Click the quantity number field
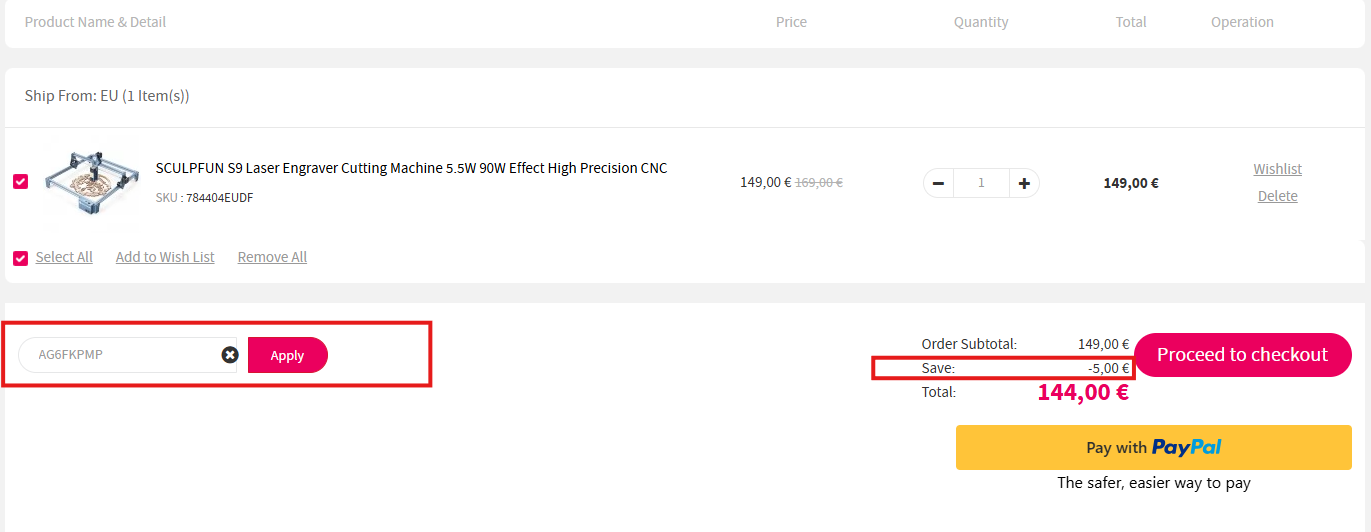Screen dimensions: 1371x532 (x=981, y=183)
